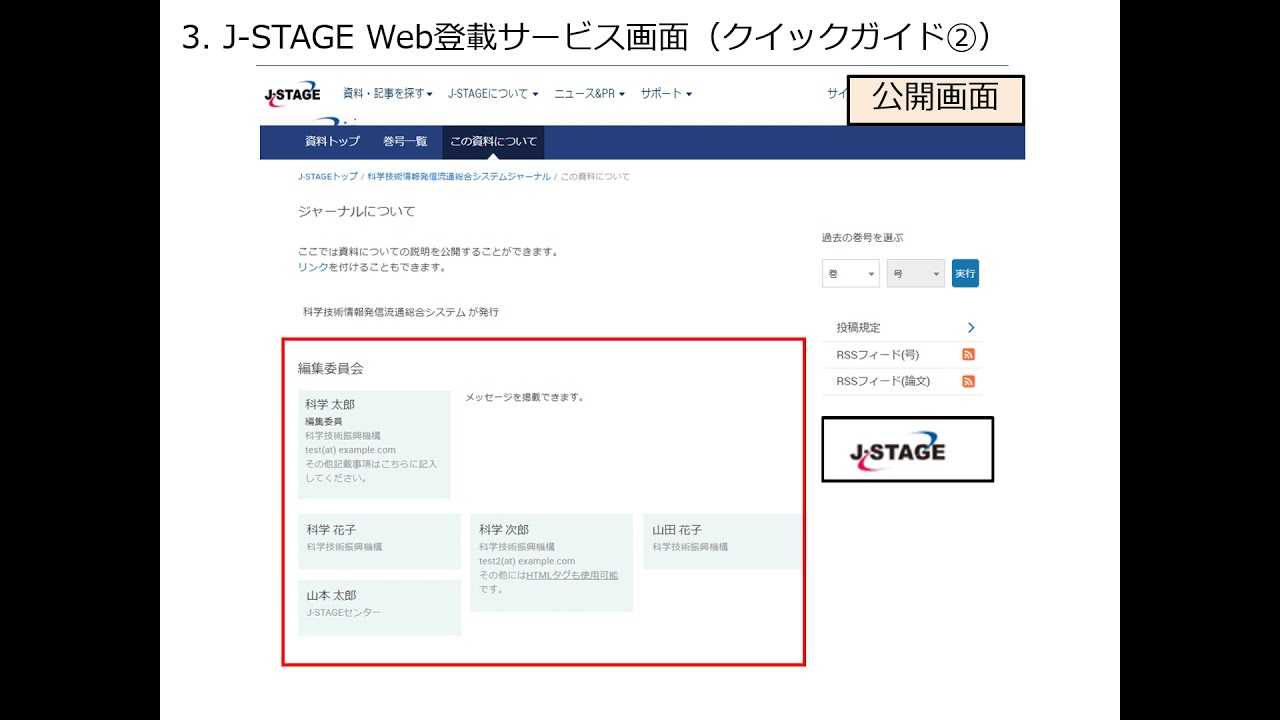Select the 山本 太郎 member name
Screen dimensions: 1280x720
pyautogui.click(x=331, y=595)
